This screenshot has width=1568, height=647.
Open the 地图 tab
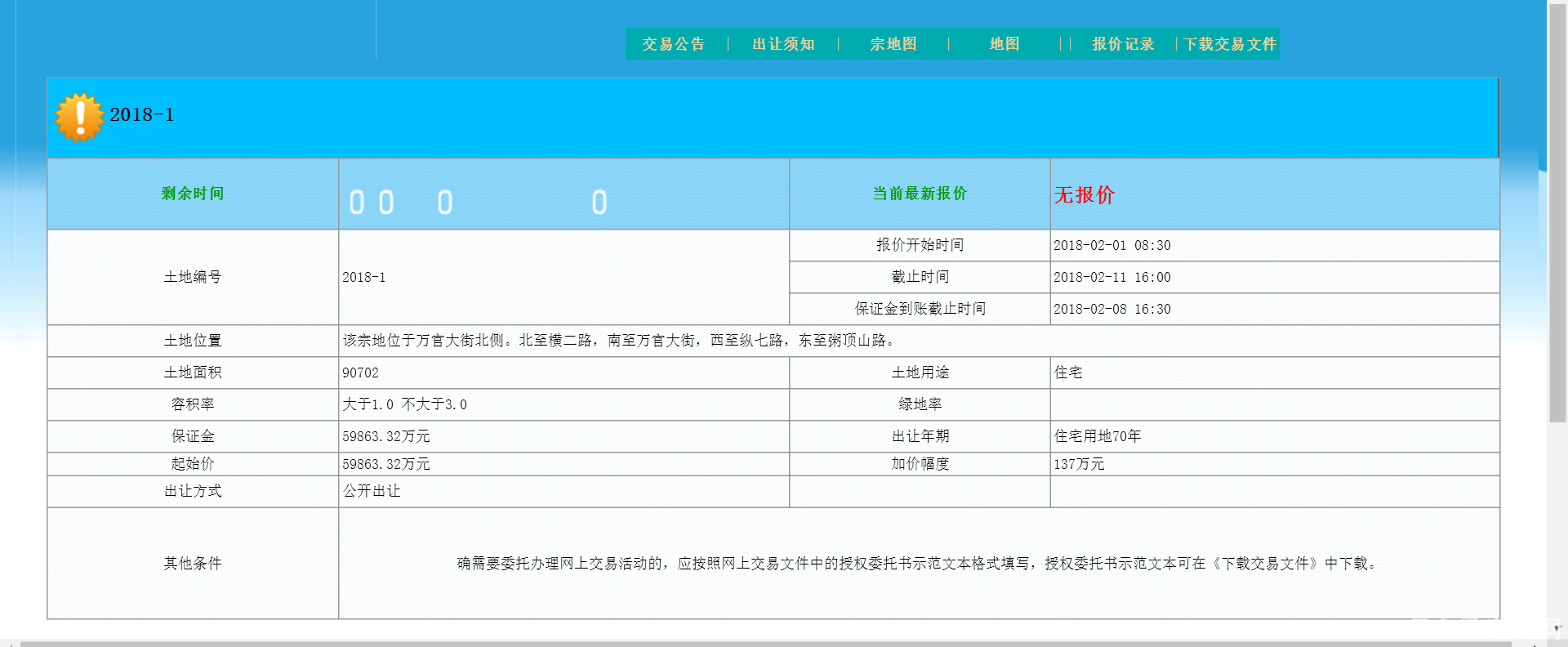tap(1004, 44)
